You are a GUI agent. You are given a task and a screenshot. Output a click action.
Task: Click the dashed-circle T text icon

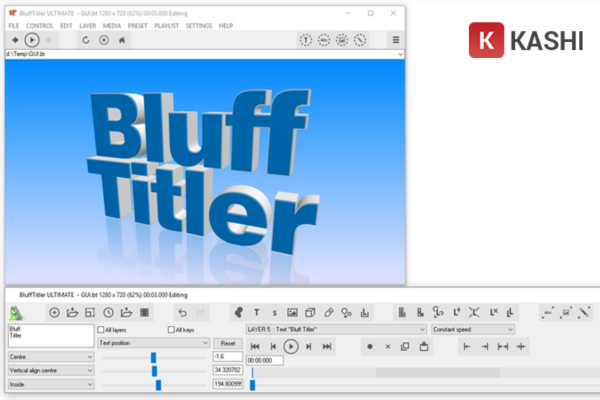[305, 40]
